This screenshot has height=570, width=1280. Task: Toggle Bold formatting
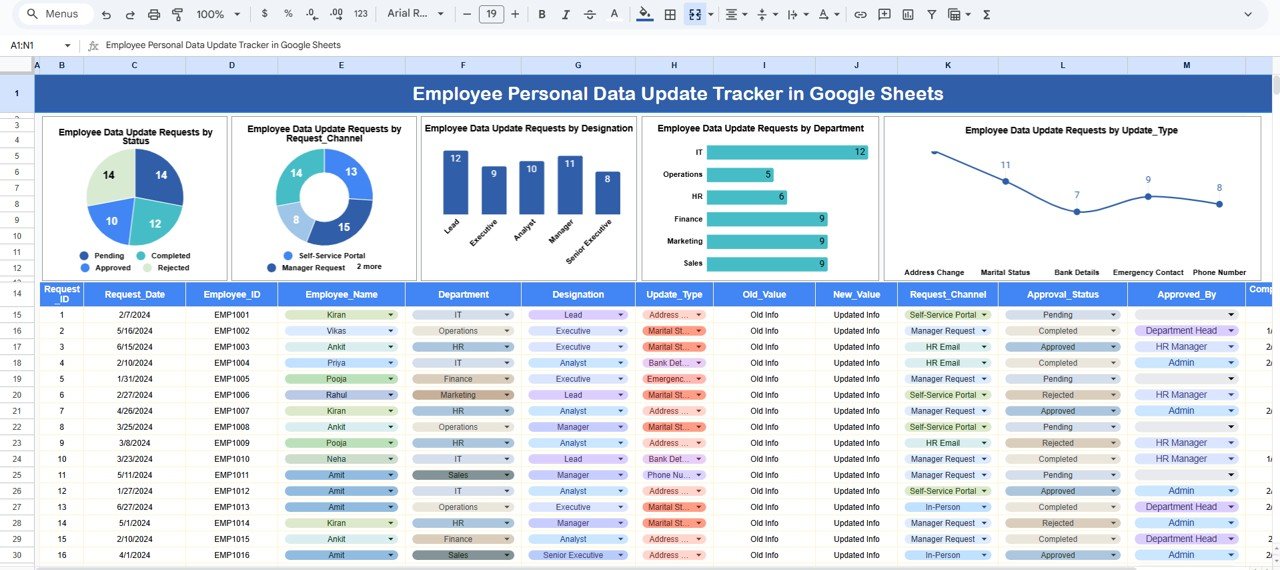[542, 15]
